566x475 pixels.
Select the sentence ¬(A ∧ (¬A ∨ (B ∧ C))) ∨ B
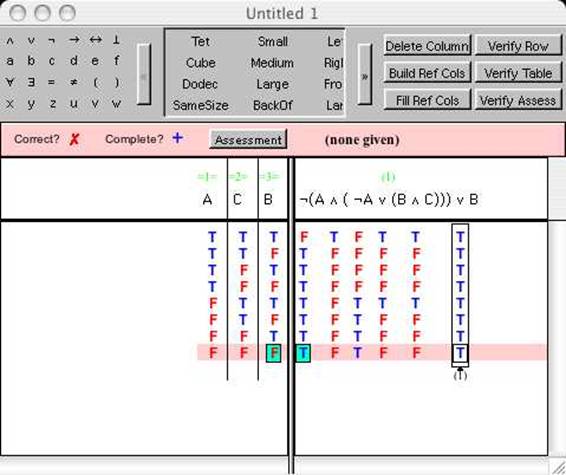[x=389, y=199]
